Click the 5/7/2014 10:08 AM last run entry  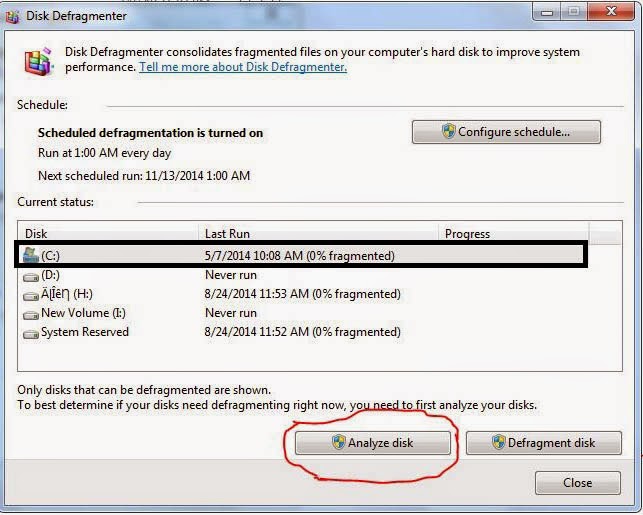[299, 256]
